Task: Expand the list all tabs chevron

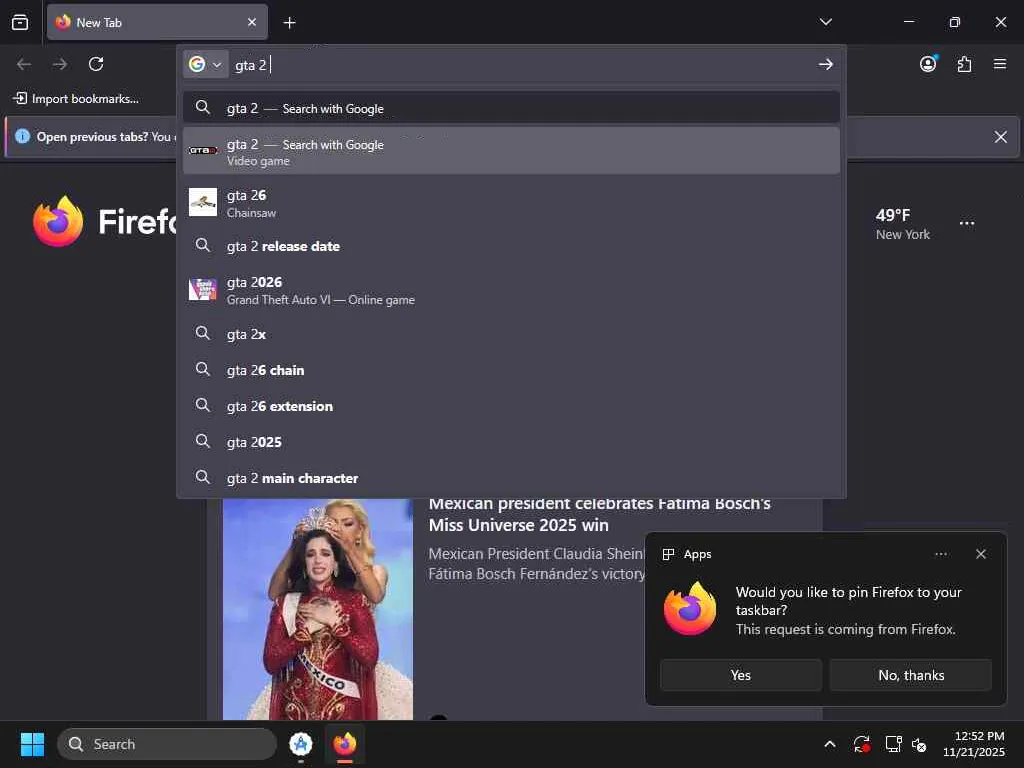Action: point(825,22)
